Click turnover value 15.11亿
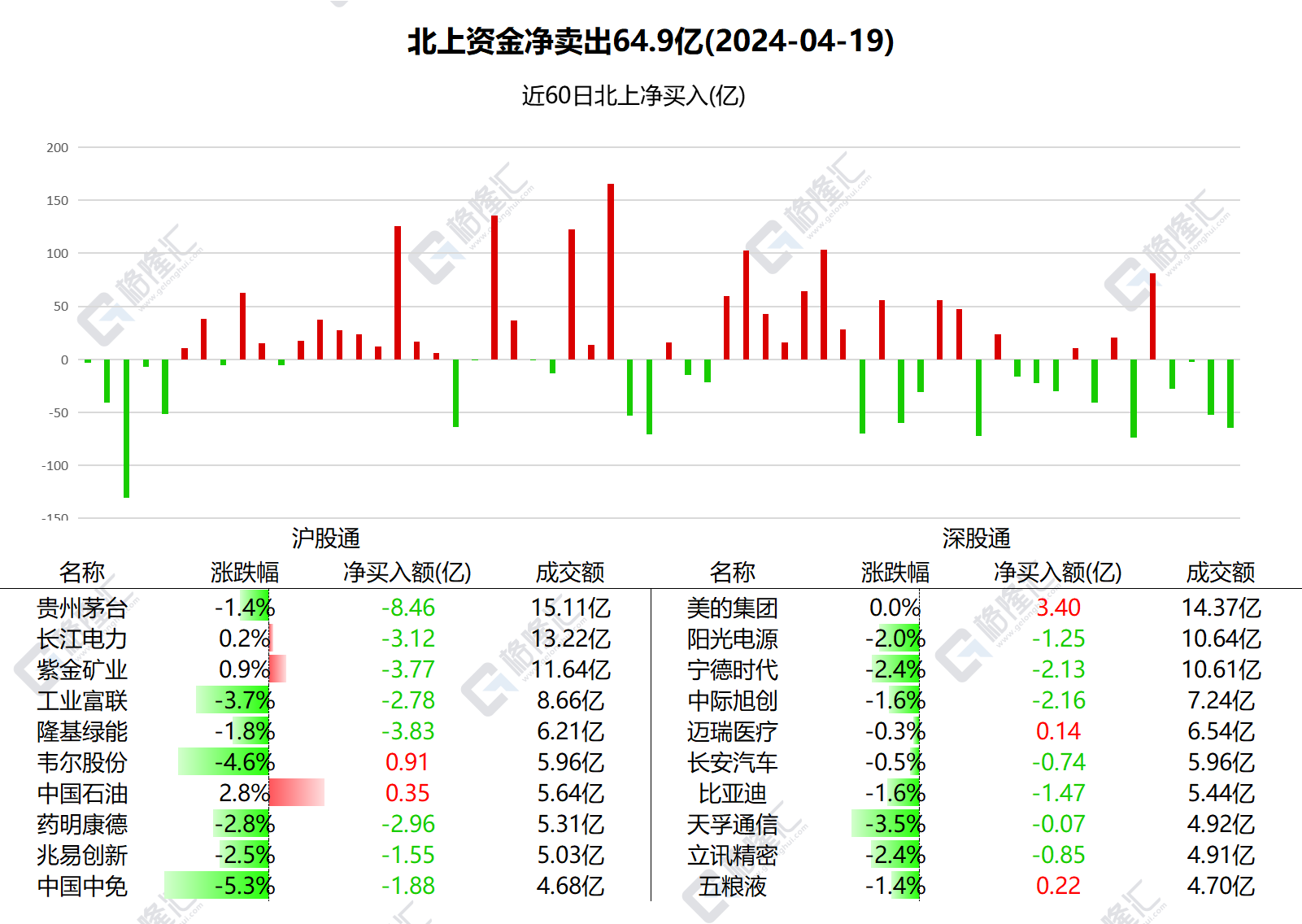Viewport: 1302px width, 924px height. (x=570, y=608)
